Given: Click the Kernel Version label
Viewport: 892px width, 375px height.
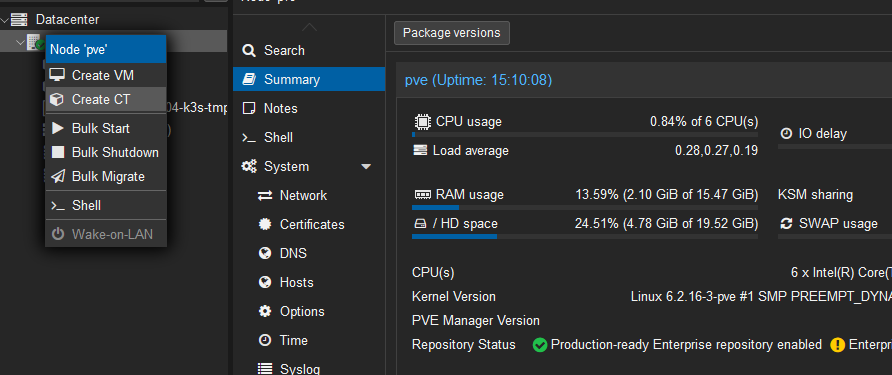Looking at the screenshot, I should [453, 297].
